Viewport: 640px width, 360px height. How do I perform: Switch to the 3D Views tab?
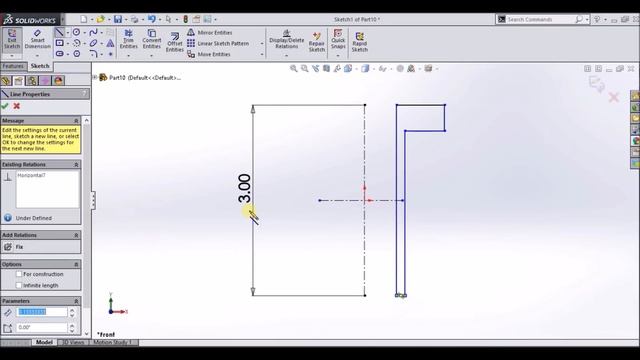pyautogui.click(x=73, y=342)
